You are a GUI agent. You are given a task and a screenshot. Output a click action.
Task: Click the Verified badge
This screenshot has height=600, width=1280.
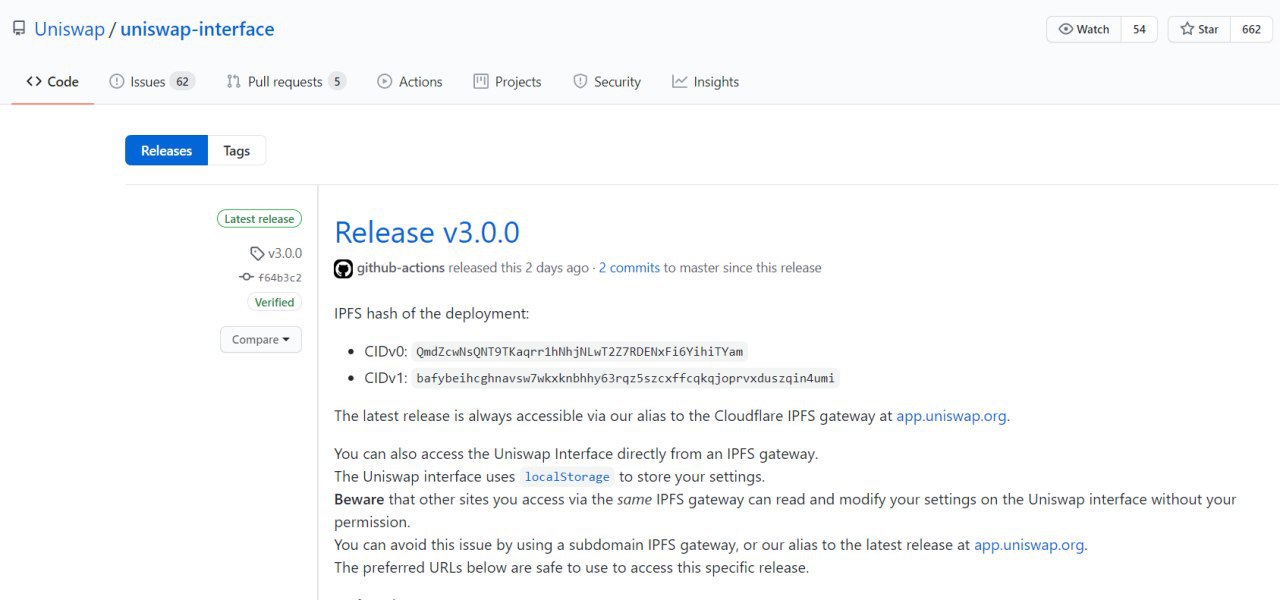tap(274, 302)
